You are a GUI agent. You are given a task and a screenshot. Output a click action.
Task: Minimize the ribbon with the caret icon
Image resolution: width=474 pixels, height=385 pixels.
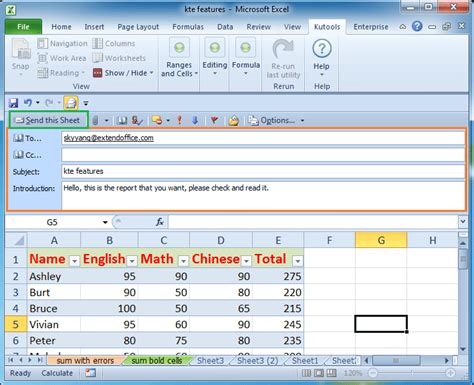[x=403, y=27]
